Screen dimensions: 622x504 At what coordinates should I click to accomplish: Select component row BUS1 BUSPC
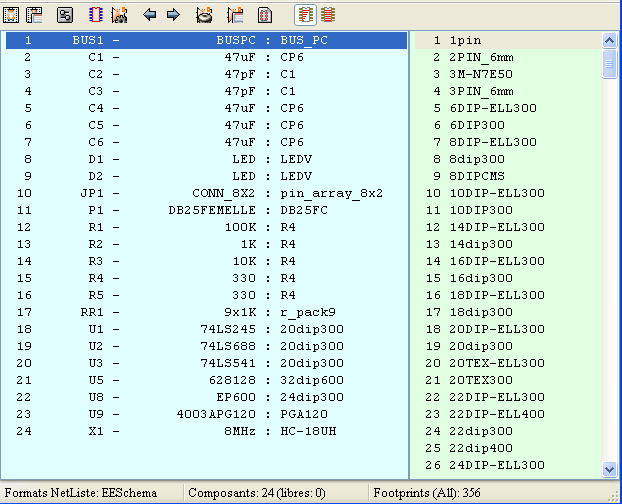pos(206,40)
